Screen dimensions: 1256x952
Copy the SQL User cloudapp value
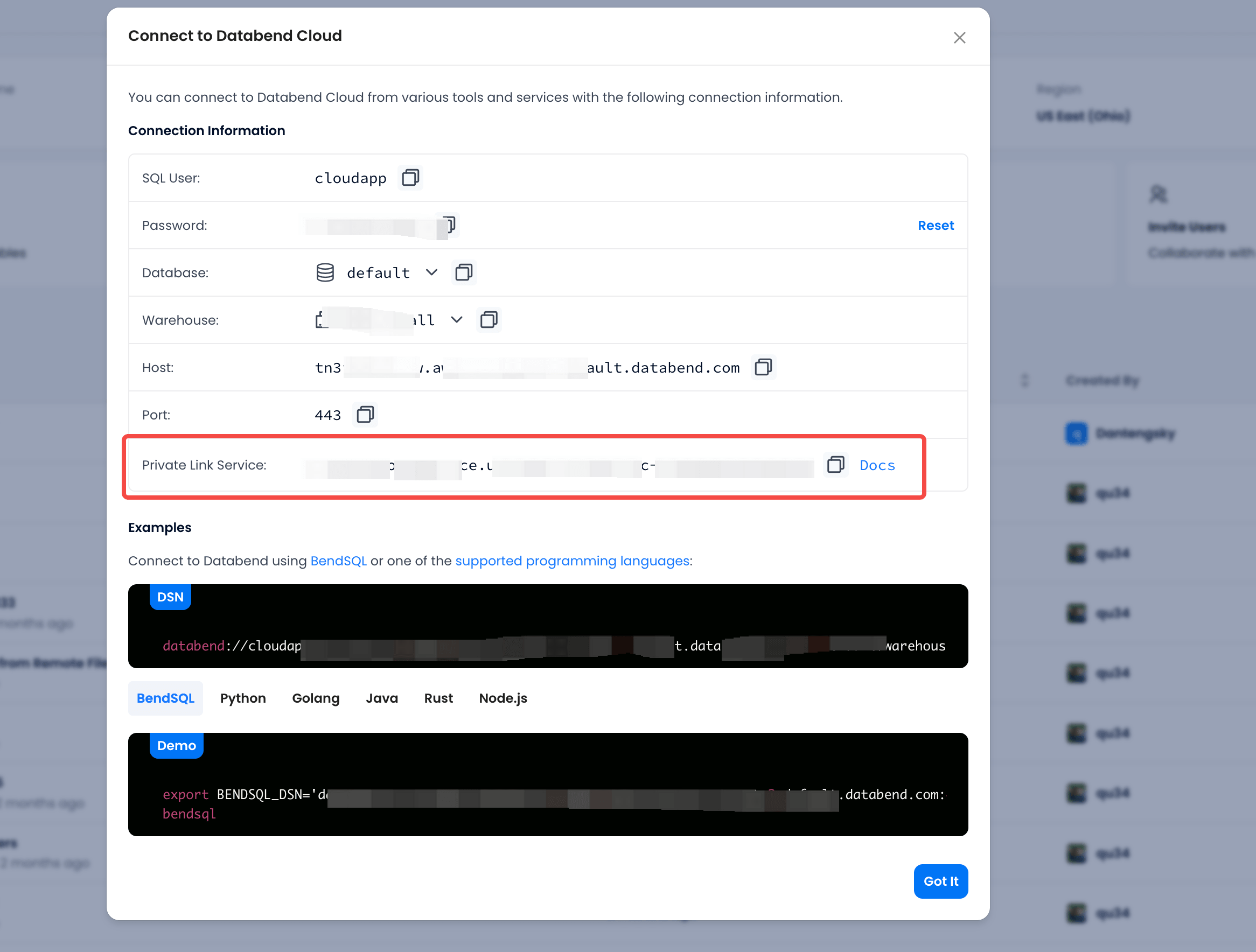[x=410, y=178]
